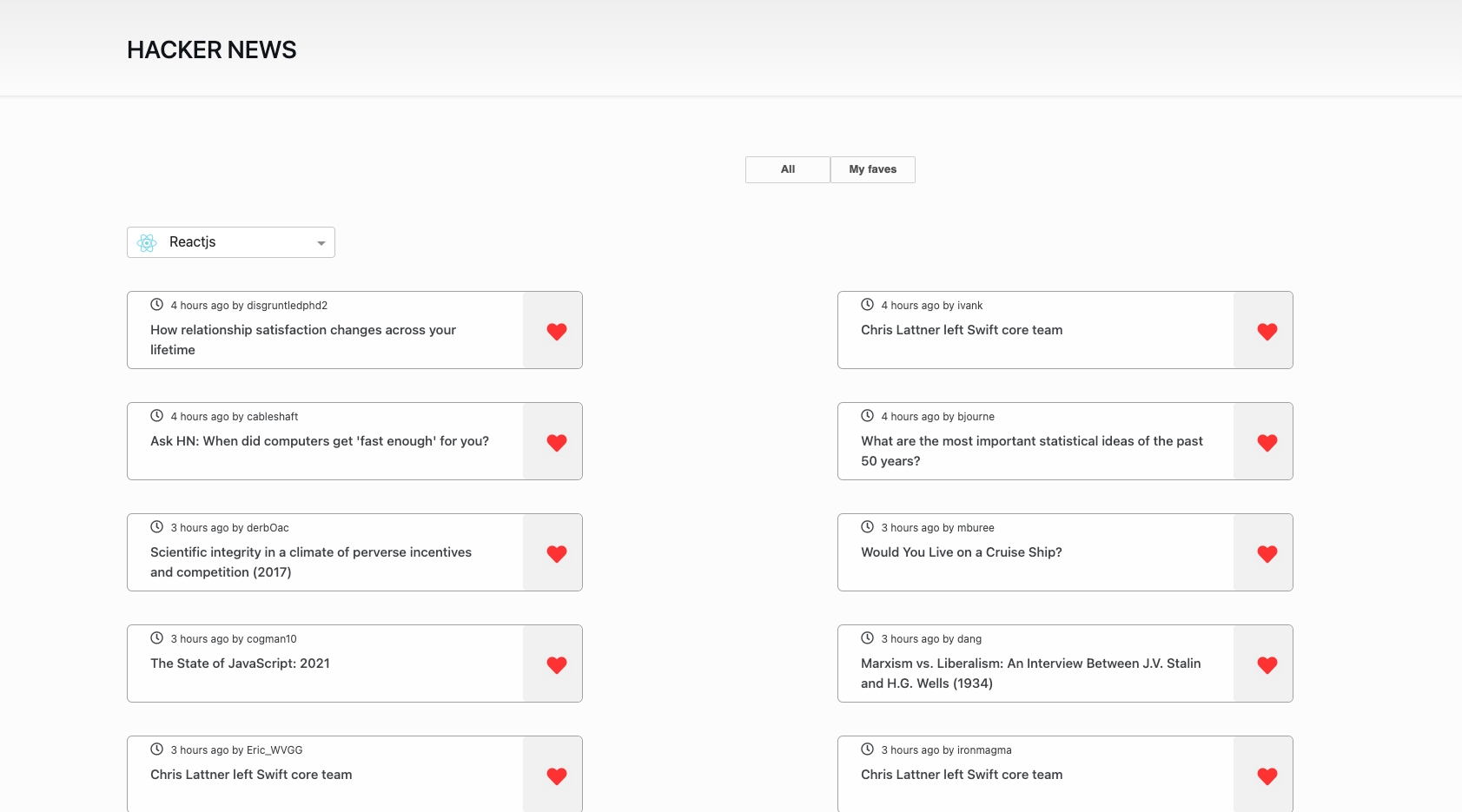This screenshot has height=812, width=1462.
Task: Open the Reactjs topic dropdown
Action: point(230,242)
